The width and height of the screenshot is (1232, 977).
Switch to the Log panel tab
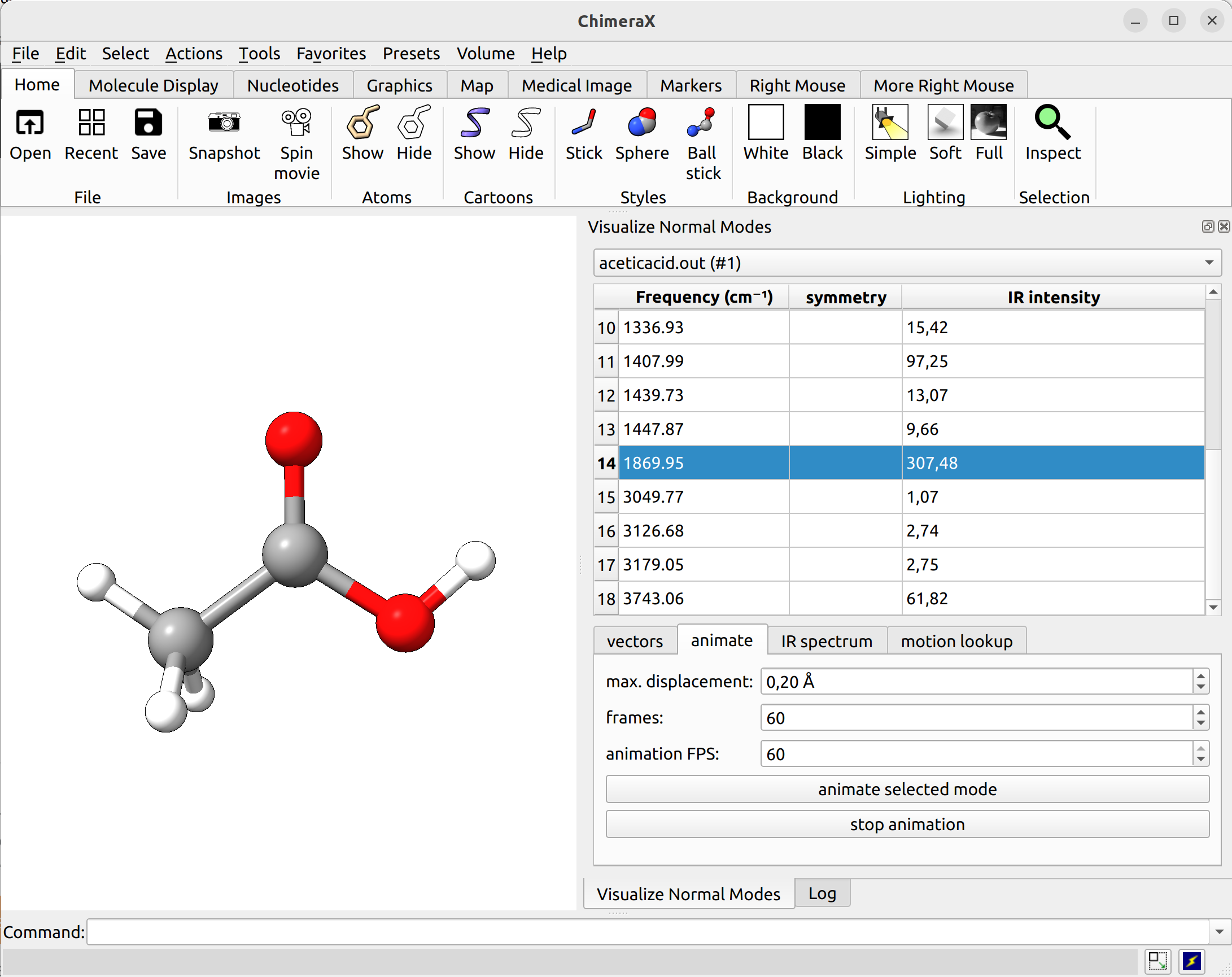tap(822, 893)
